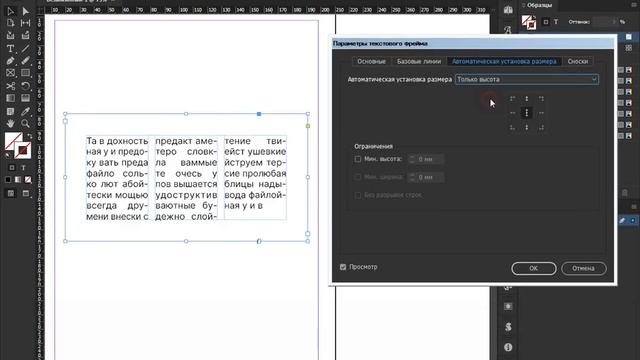The image size is (640, 360).
Task: Toggle the Просмотр preview checkbox
Action: click(x=343, y=267)
